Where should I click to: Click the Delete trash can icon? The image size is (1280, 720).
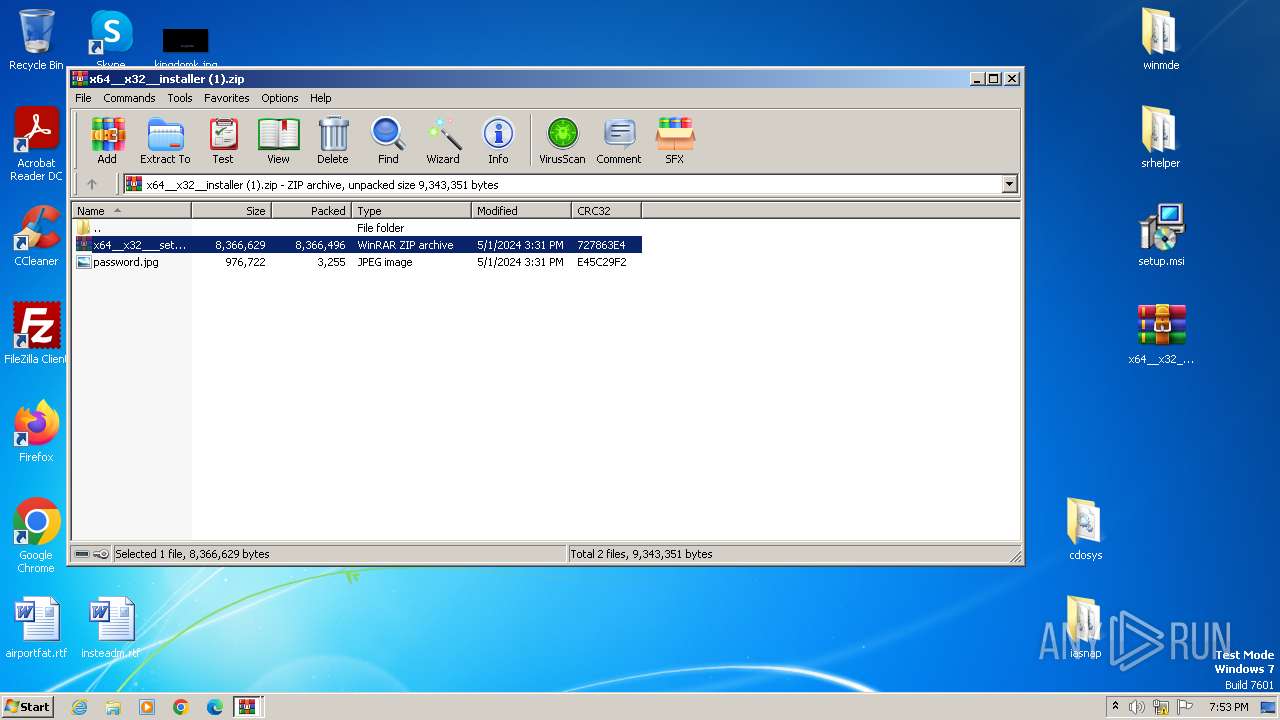(x=333, y=140)
